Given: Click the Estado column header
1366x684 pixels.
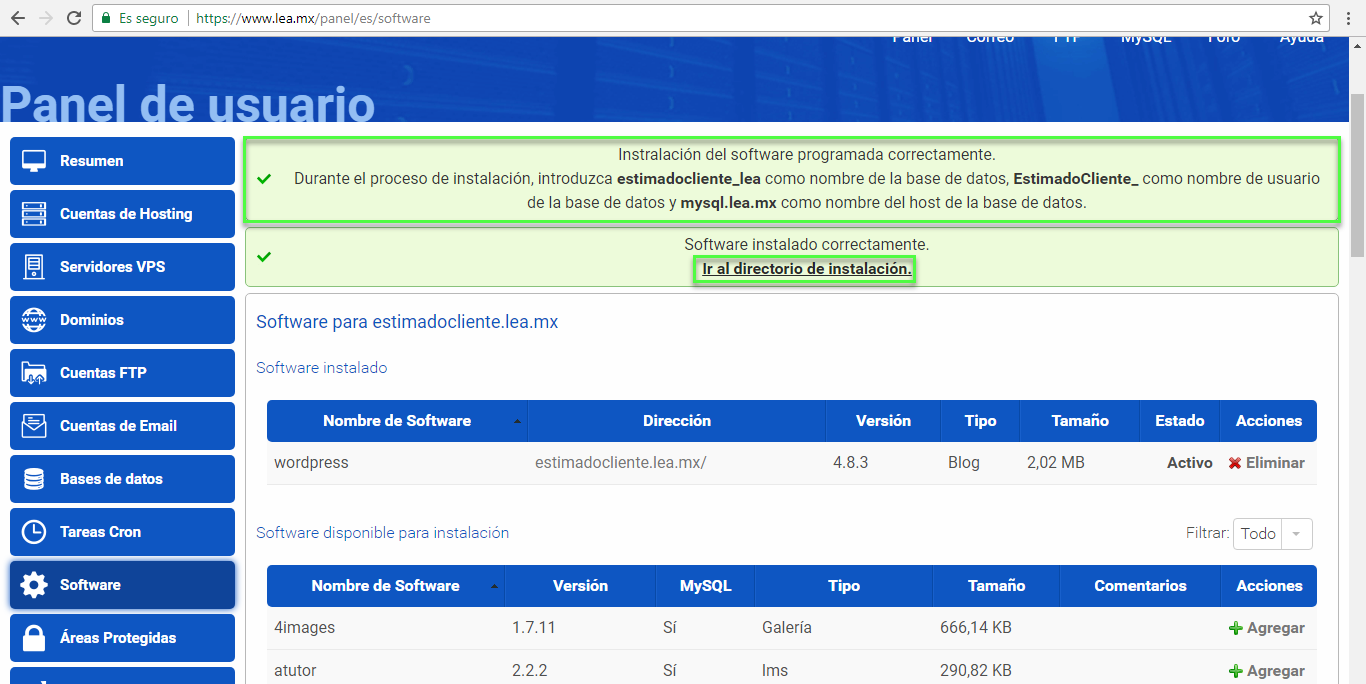Looking at the screenshot, I should [x=1180, y=421].
